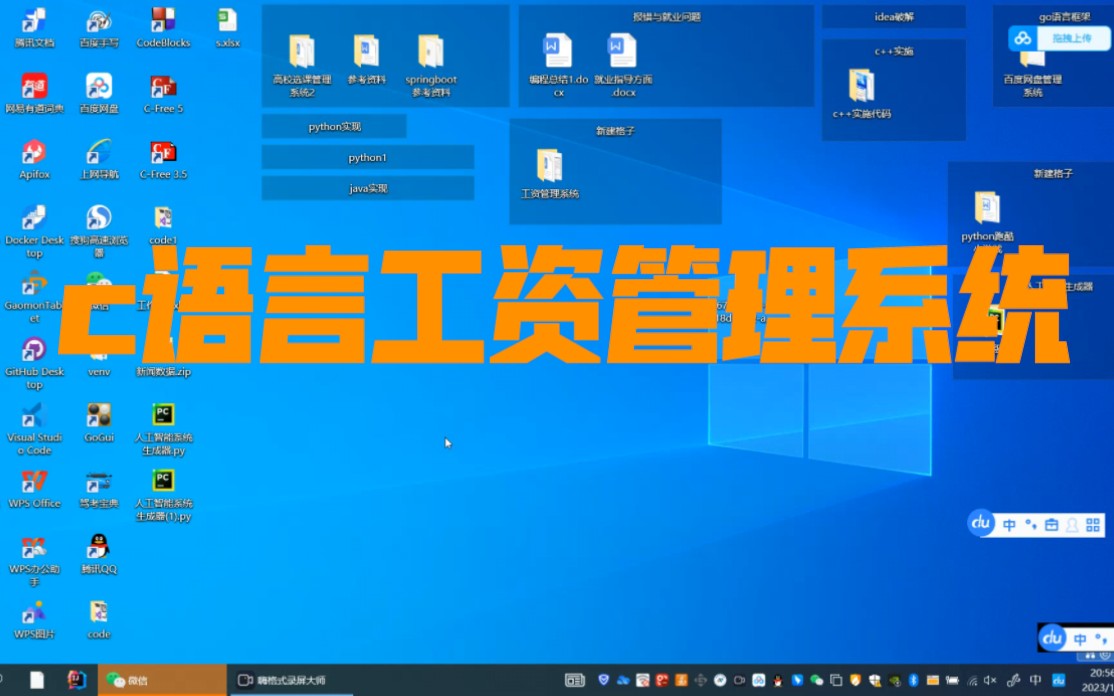Switch to the 微信 WeChat taskbar window
The width and height of the screenshot is (1114, 696).
[160, 678]
